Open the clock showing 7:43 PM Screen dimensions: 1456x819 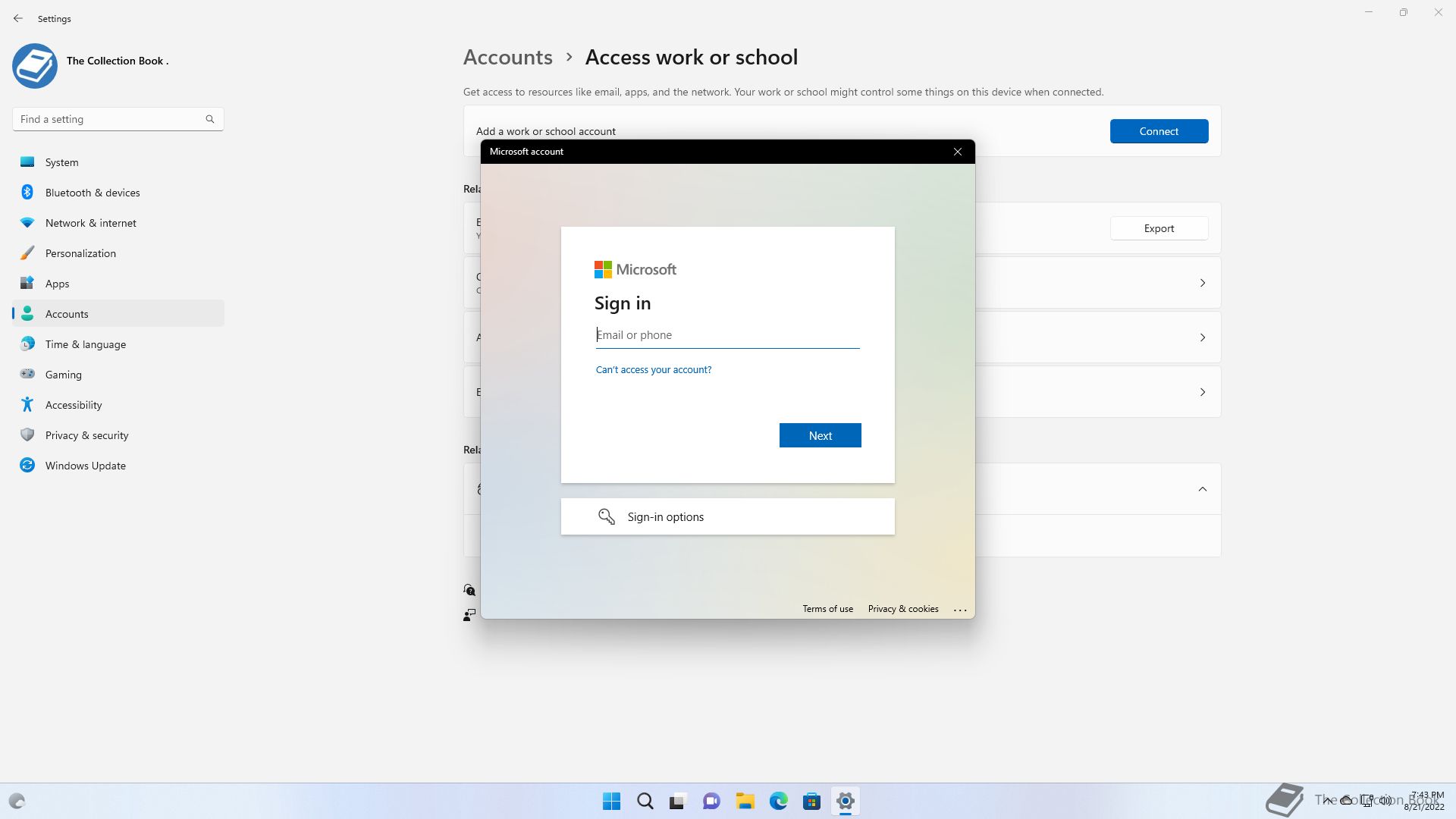[x=1424, y=801]
